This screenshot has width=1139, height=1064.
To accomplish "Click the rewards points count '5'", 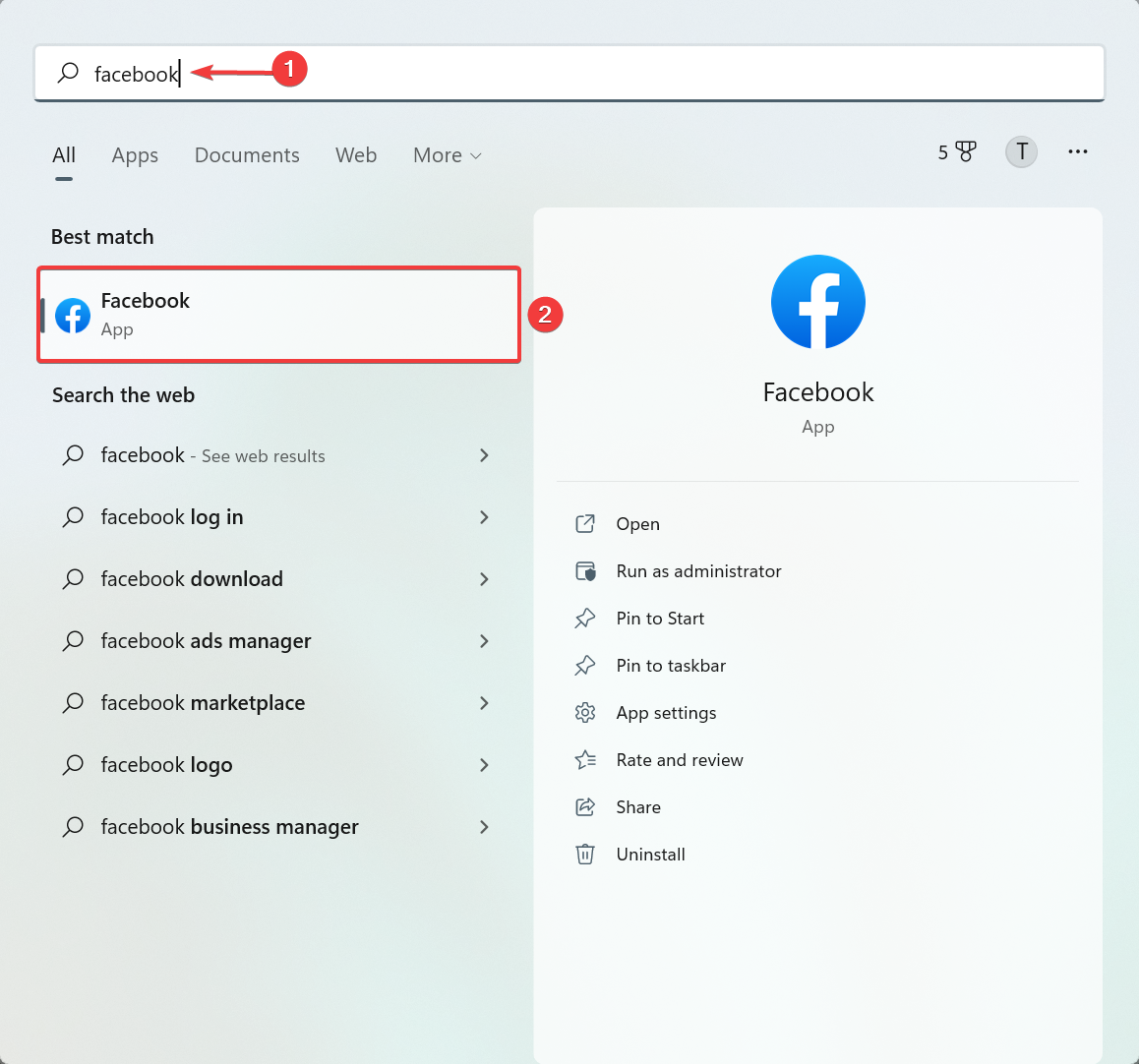I will (943, 152).
